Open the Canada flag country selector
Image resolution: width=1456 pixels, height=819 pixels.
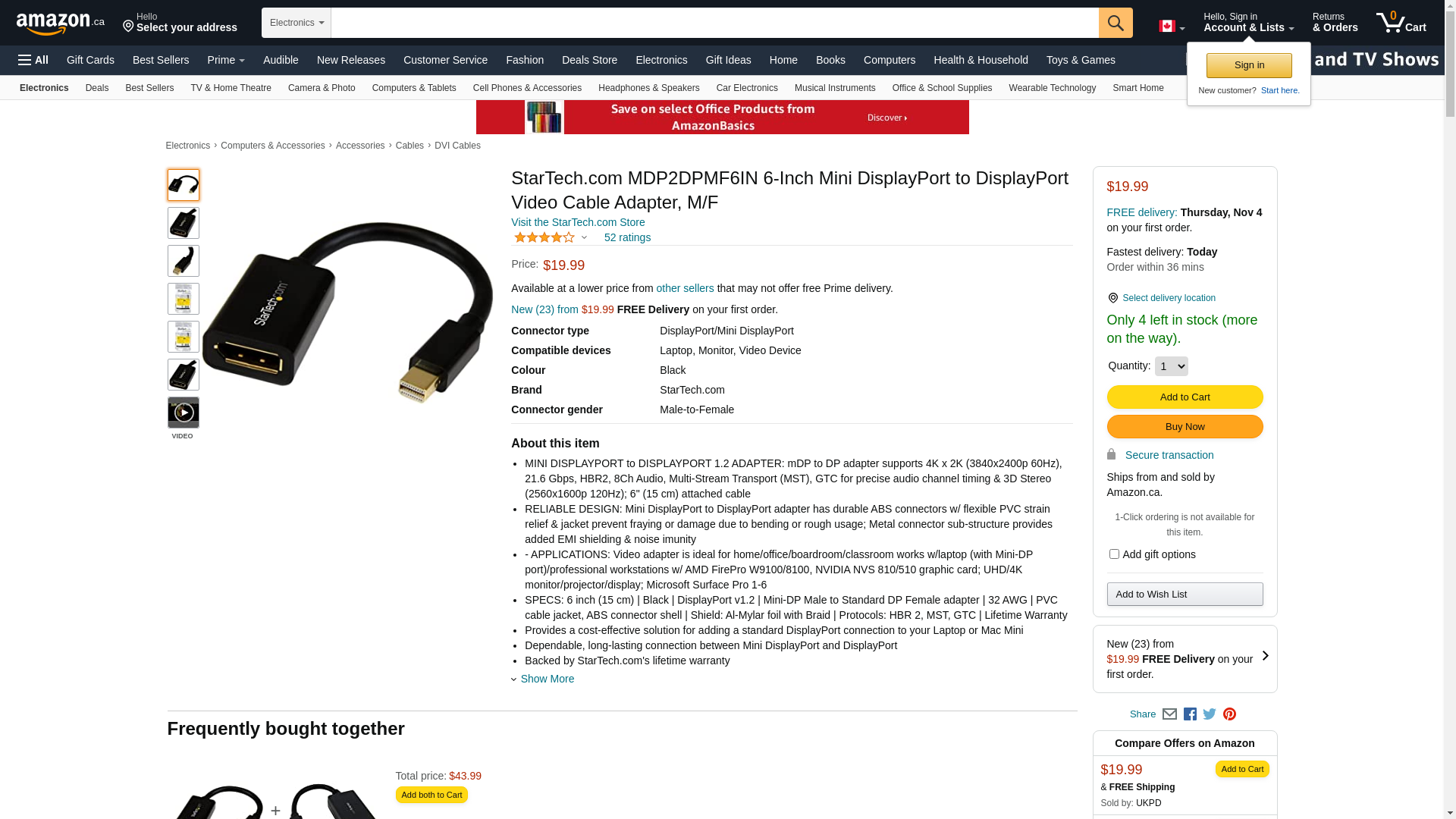click(x=1171, y=27)
